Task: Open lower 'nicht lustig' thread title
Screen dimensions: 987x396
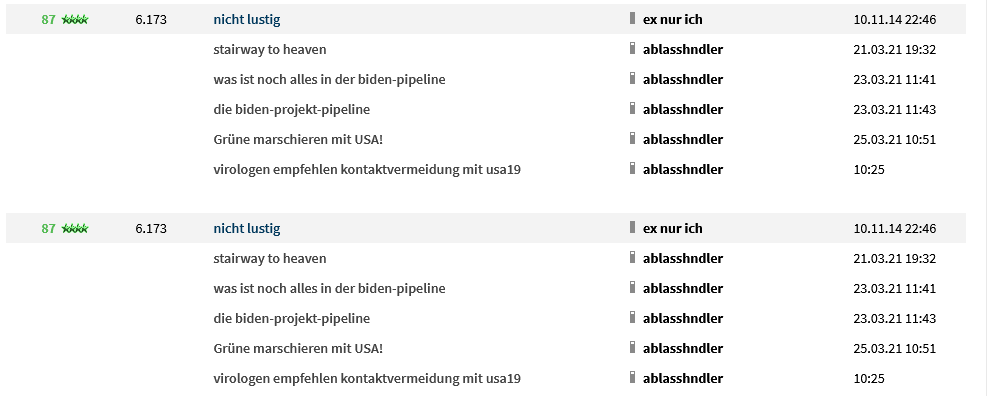Action: [247, 229]
